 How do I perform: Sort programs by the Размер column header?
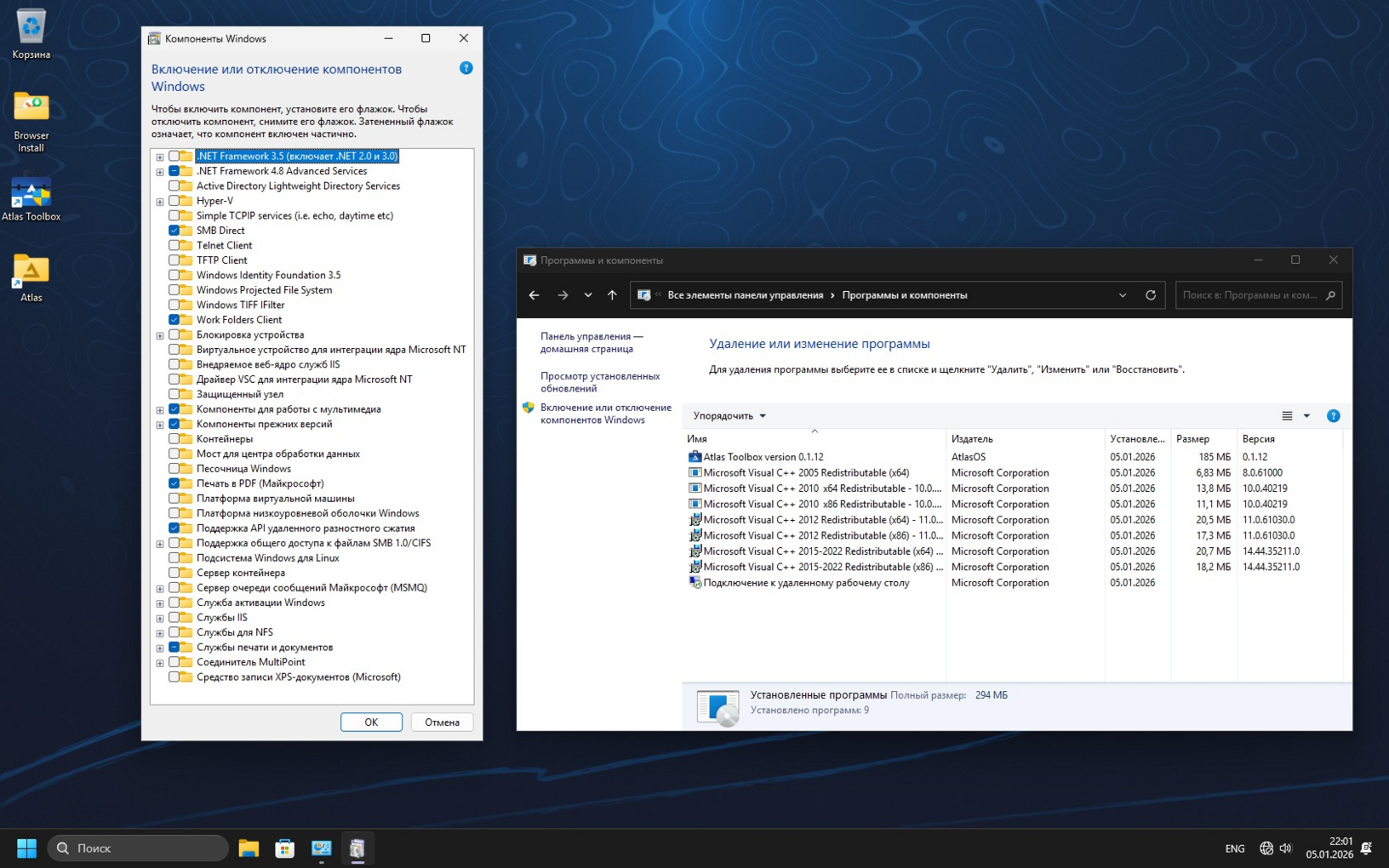coord(1192,439)
